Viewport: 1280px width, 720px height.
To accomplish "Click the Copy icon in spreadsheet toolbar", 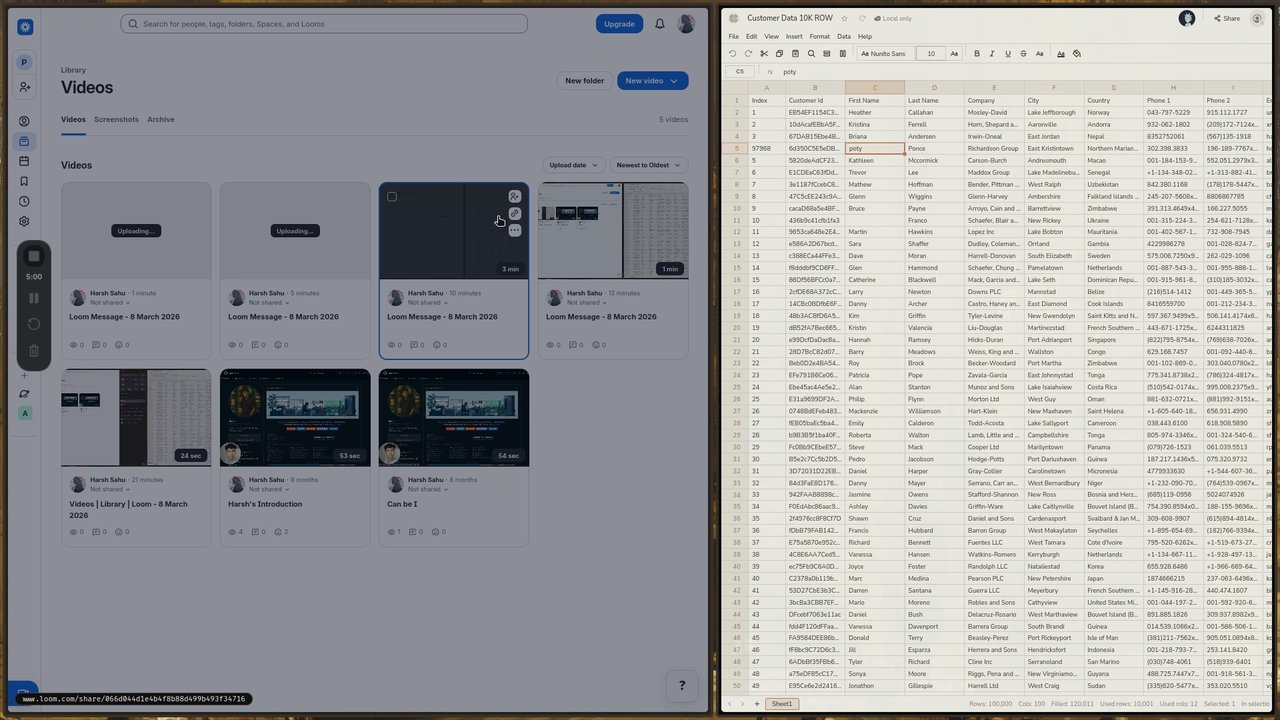I will point(780,54).
